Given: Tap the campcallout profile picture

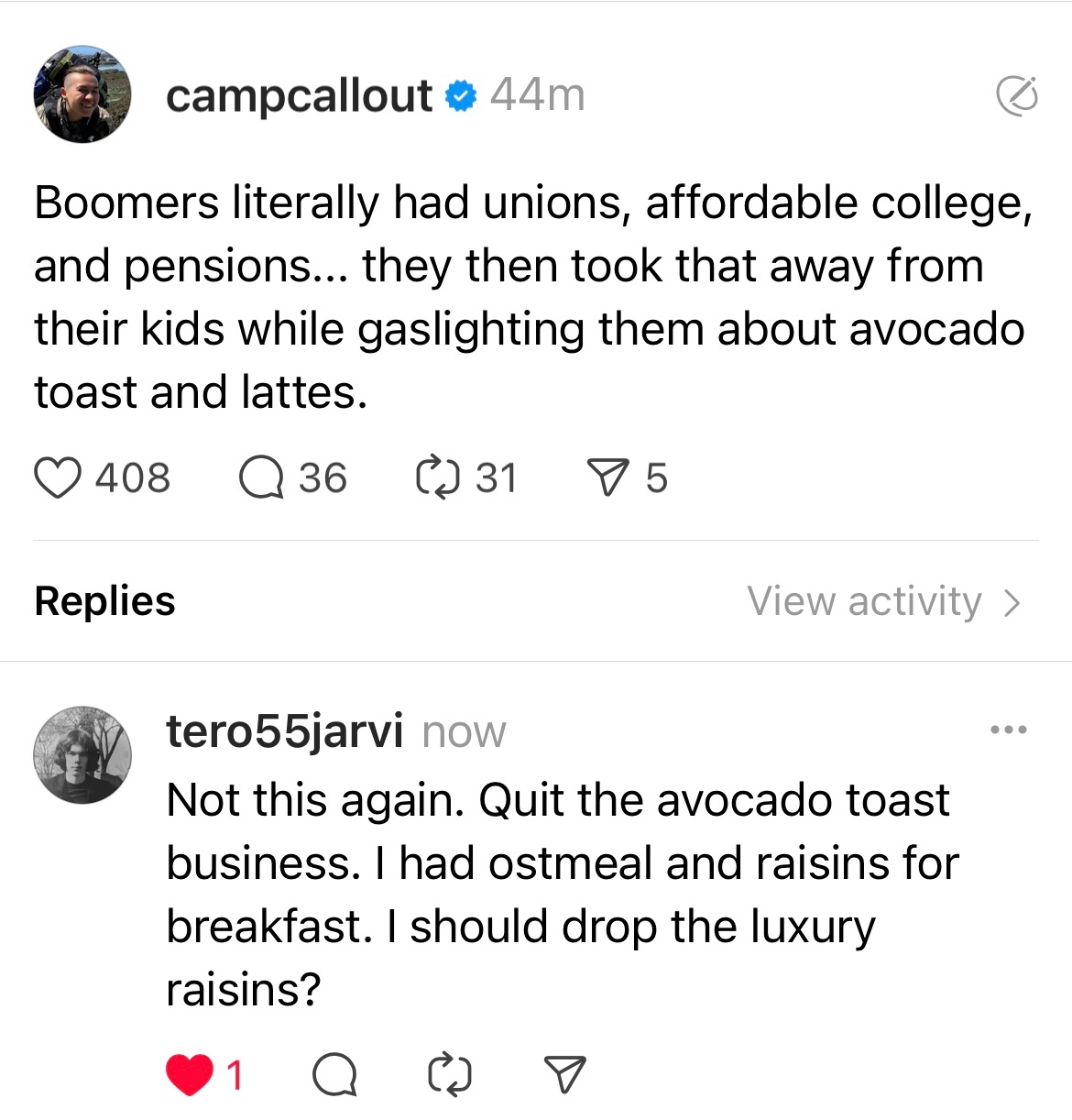Looking at the screenshot, I should click(82, 94).
